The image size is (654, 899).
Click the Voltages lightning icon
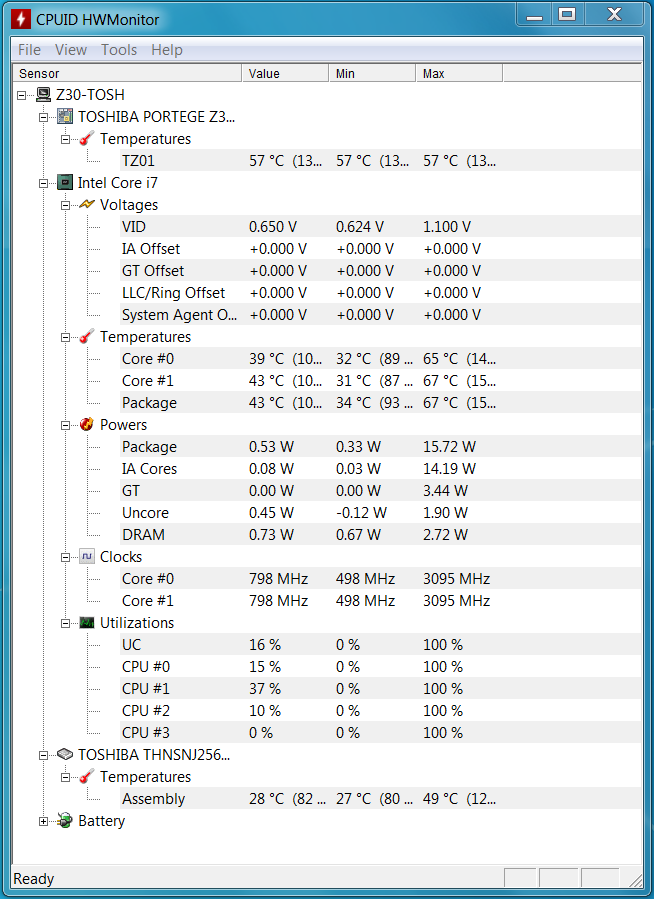tap(87, 205)
